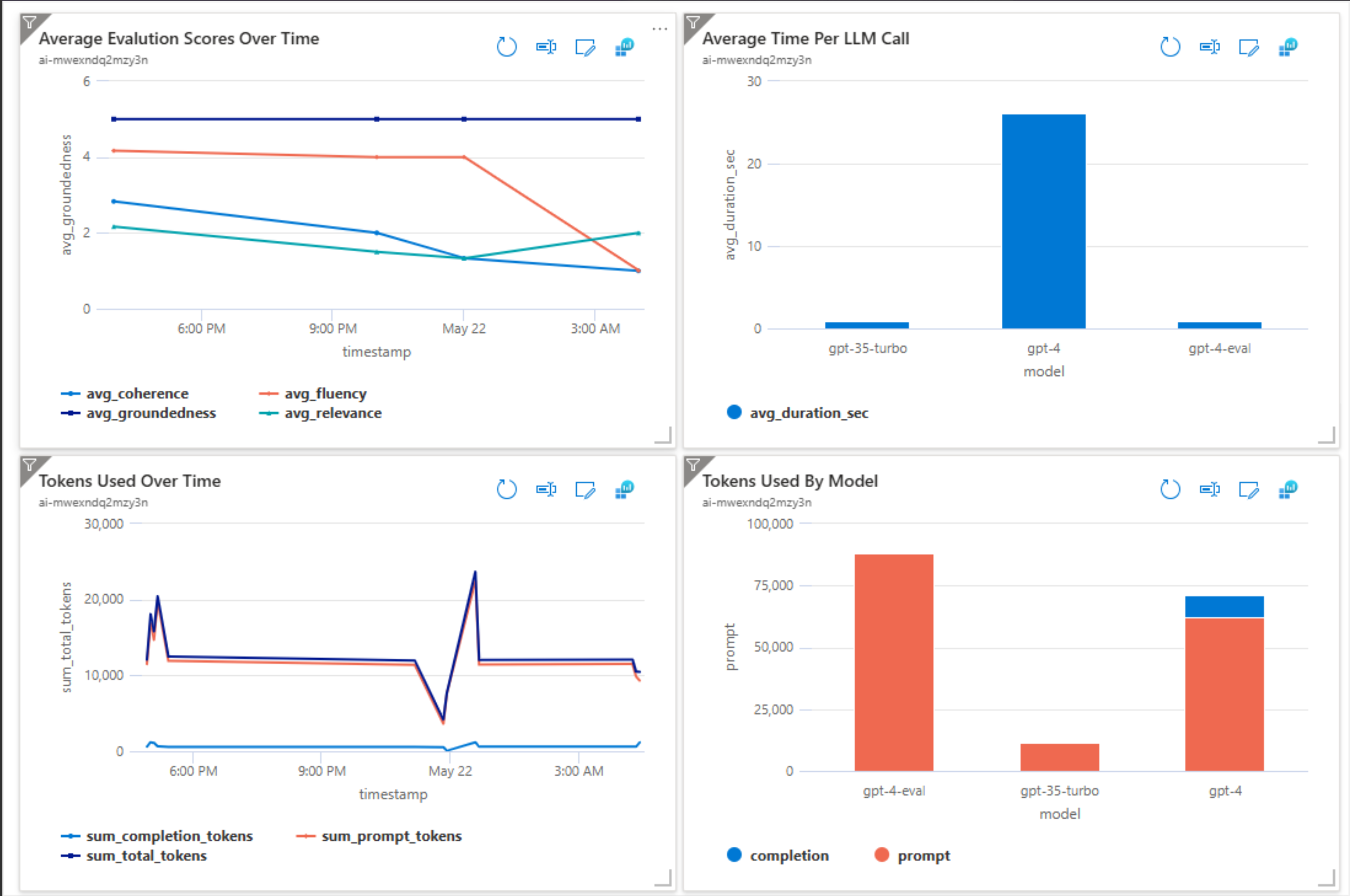
Task: Click the Tokens Used Over Time title
Action: (130, 480)
